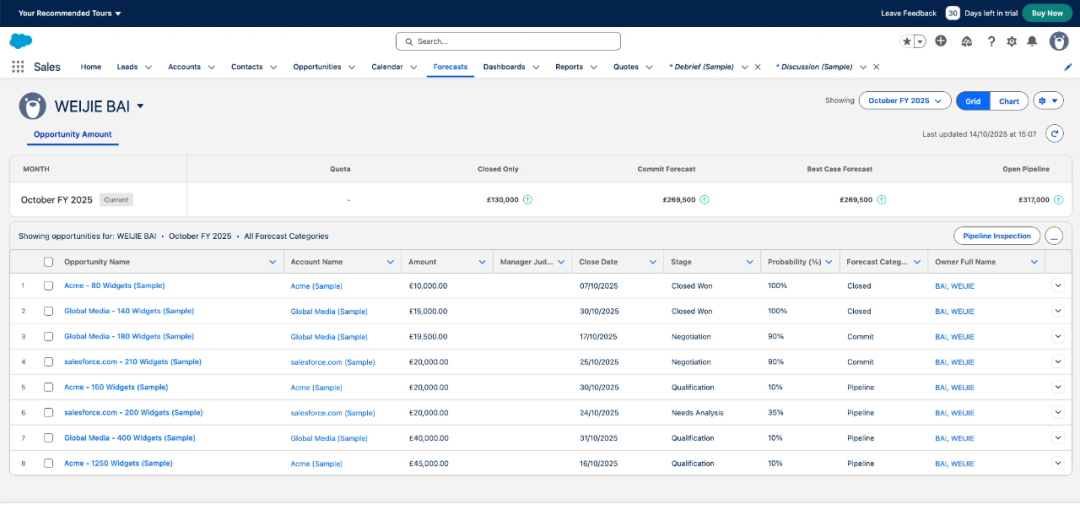Screen dimensions: 1080x505
Task: Go to the Home tab
Action: click(x=91, y=67)
